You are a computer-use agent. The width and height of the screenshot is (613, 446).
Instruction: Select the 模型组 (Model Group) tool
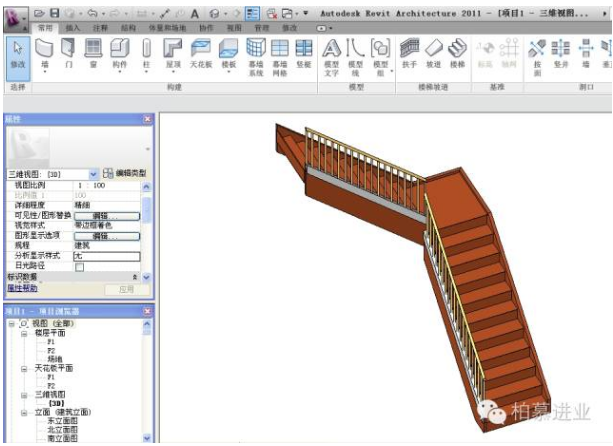tap(380, 57)
